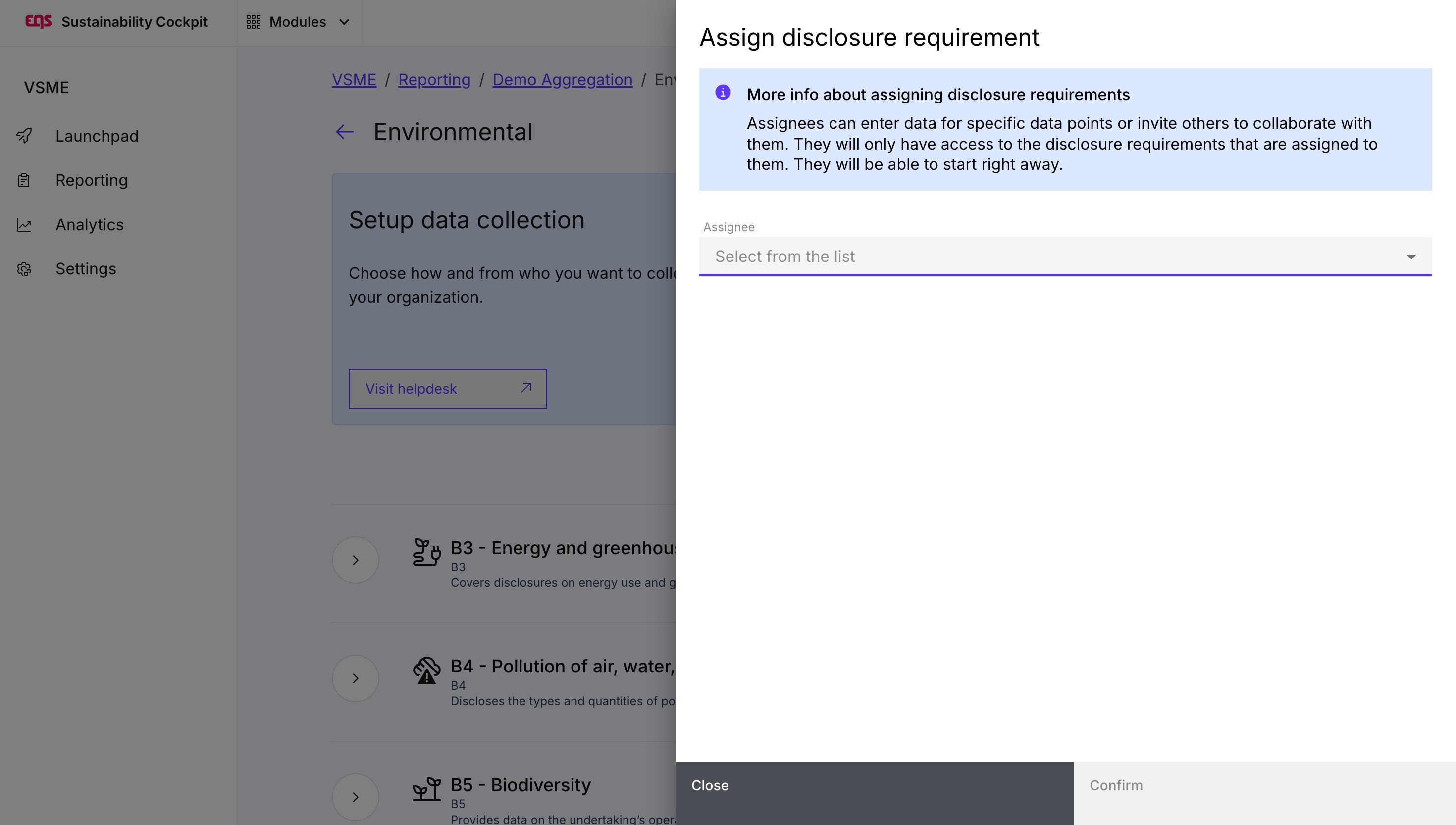Viewport: 1456px width, 825px height.
Task: Click the Visit helpdesk button
Action: [447, 389]
